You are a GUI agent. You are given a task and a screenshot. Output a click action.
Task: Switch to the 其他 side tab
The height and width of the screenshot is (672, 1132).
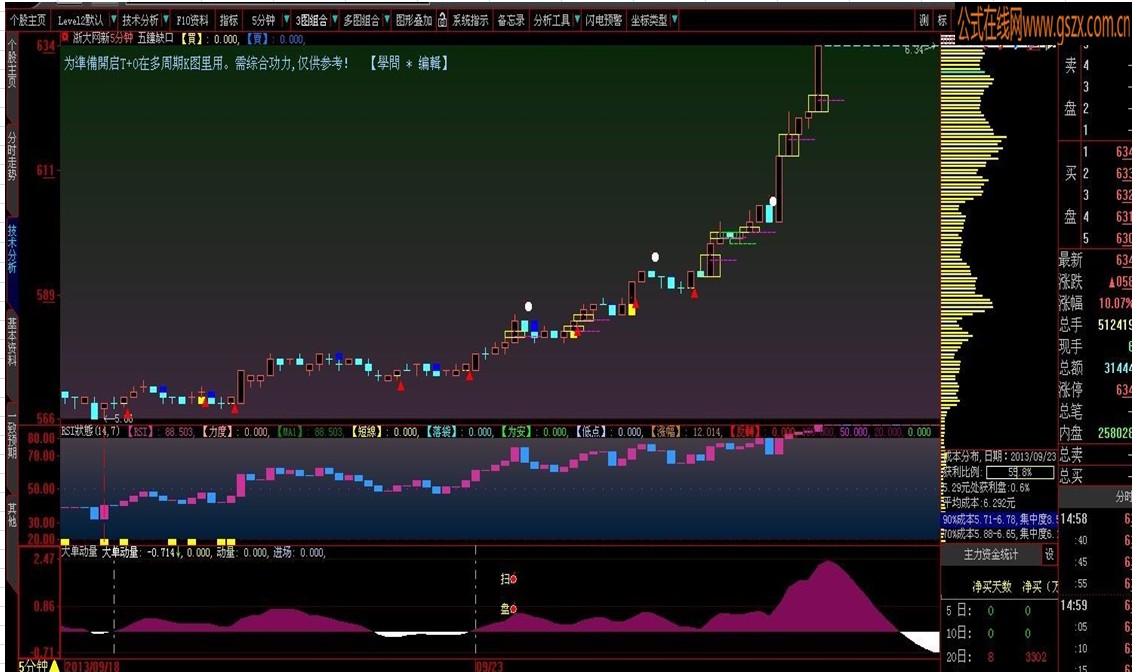point(12,514)
